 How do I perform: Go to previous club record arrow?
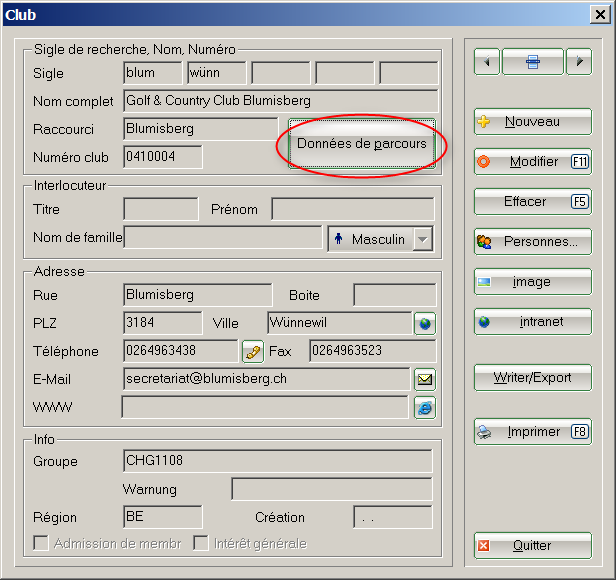coord(487,62)
